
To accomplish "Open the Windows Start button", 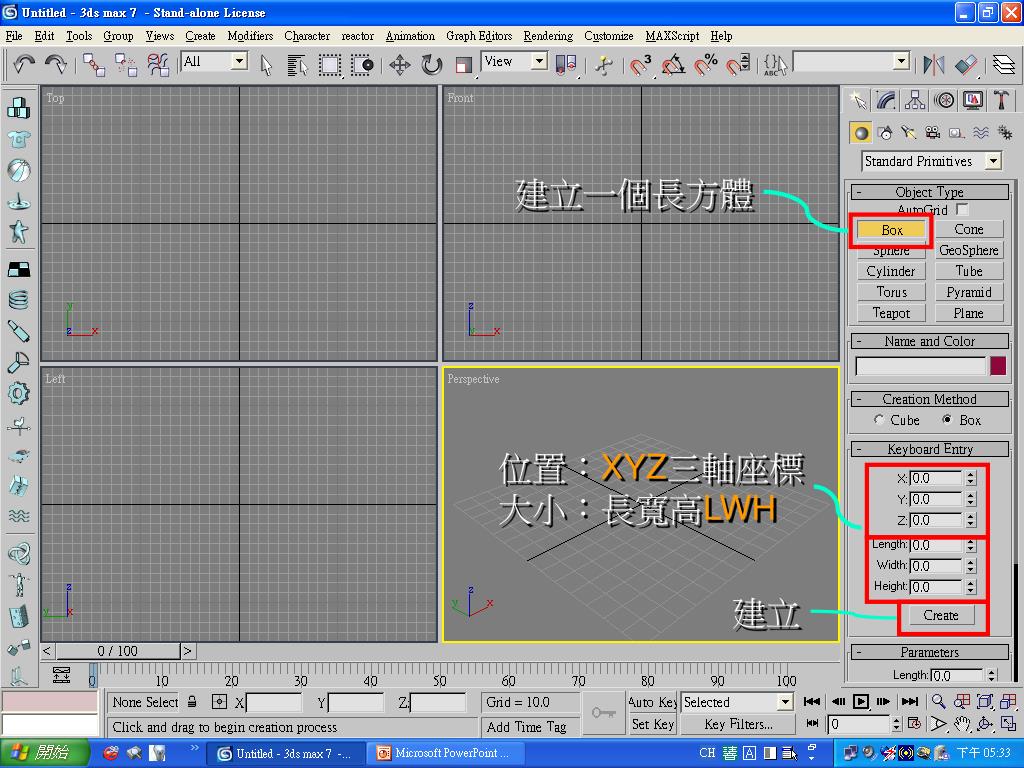I will [x=44, y=752].
